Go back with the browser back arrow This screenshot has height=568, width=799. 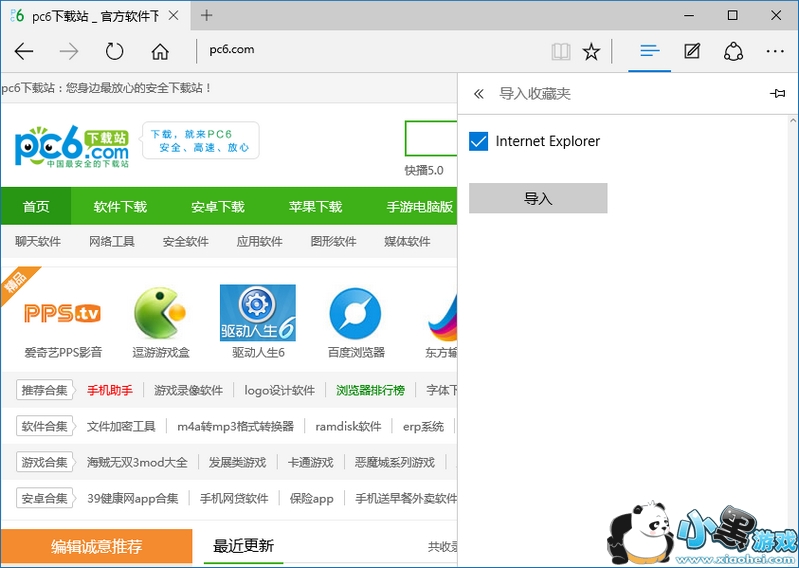pyautogui.click(x=24, y=51)
